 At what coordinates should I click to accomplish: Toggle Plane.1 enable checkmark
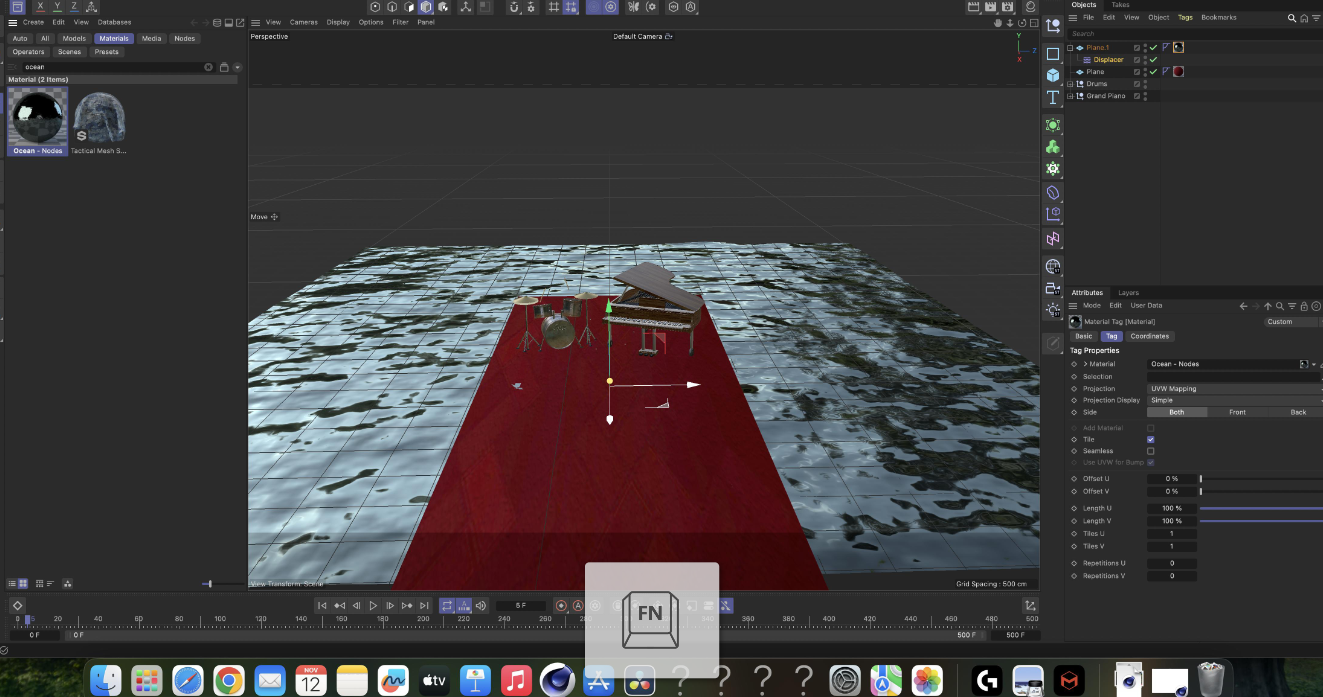pyautogui.click(x=1154, y=47)
